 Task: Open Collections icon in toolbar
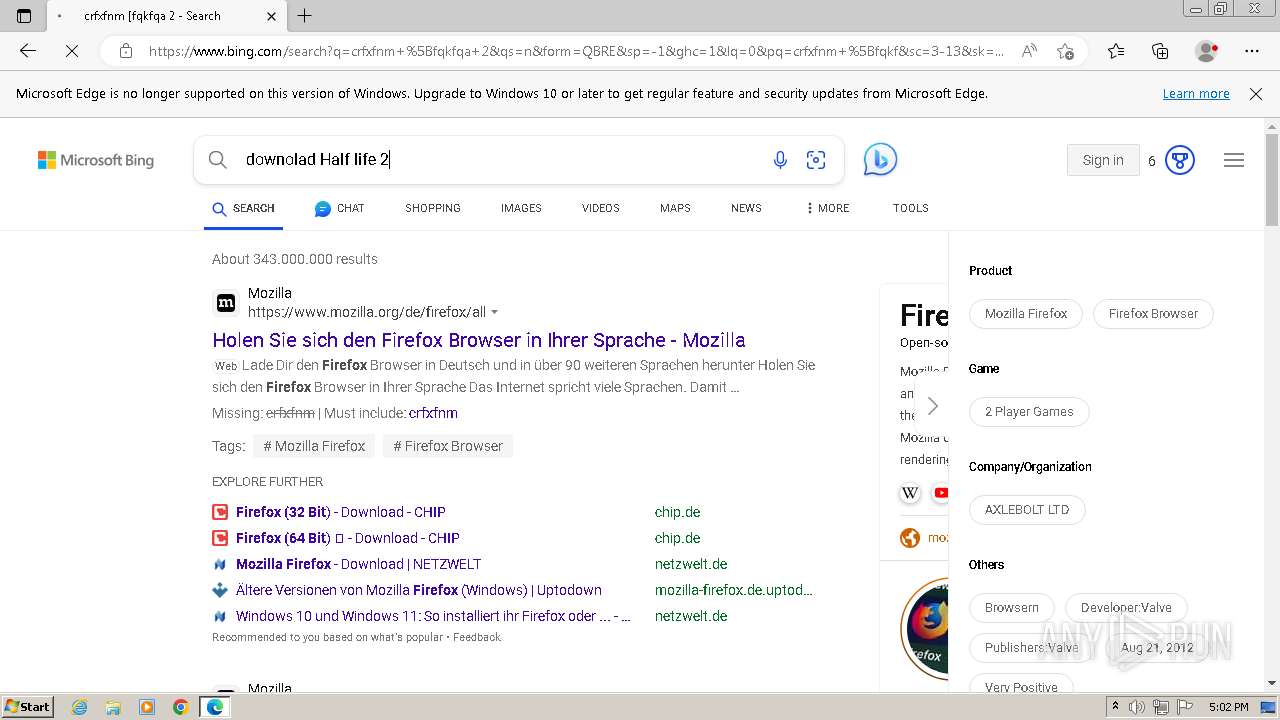pyautogui.click(x=1160, y=51)
